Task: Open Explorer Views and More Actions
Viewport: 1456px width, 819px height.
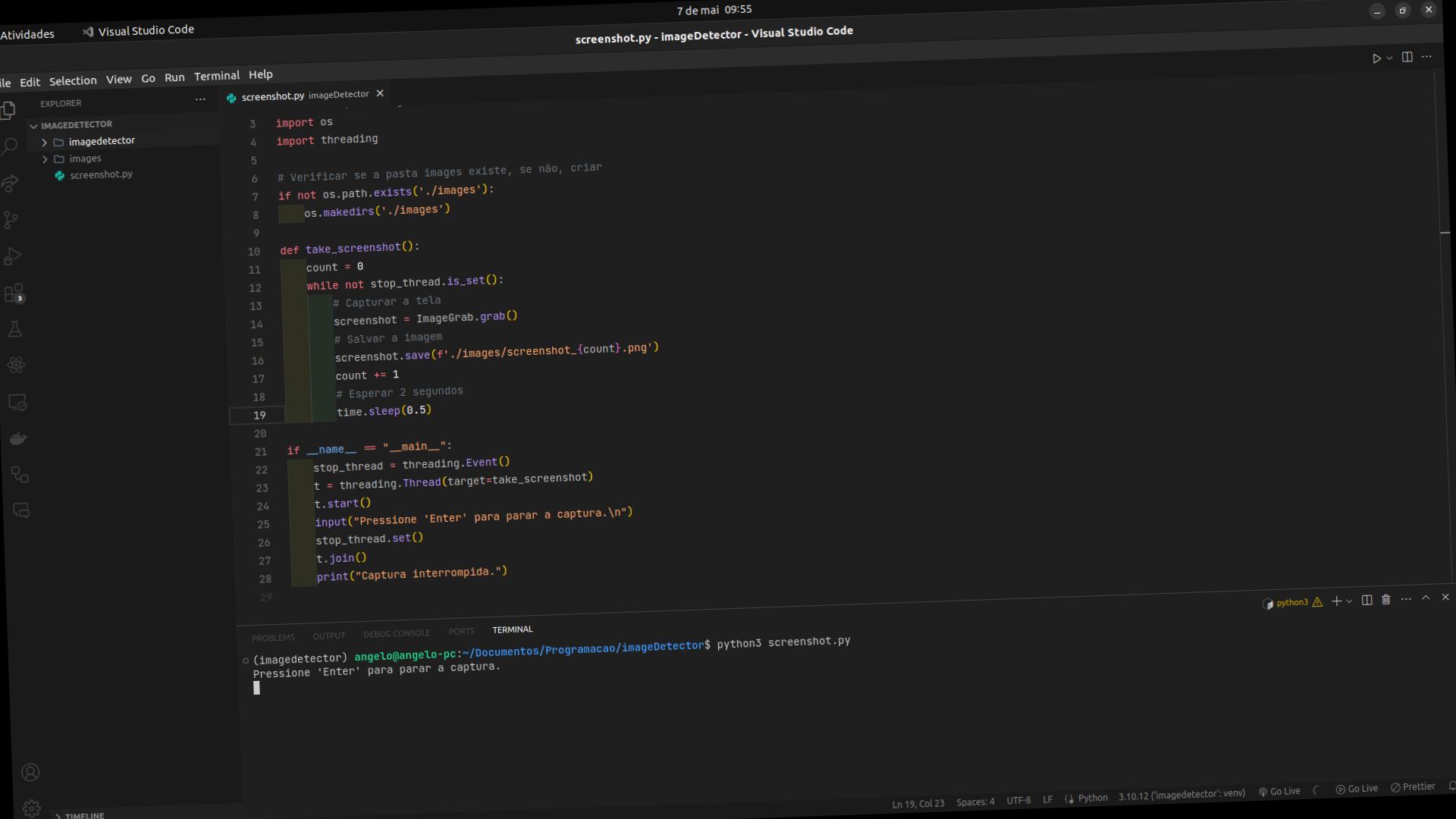Action: 200,99
